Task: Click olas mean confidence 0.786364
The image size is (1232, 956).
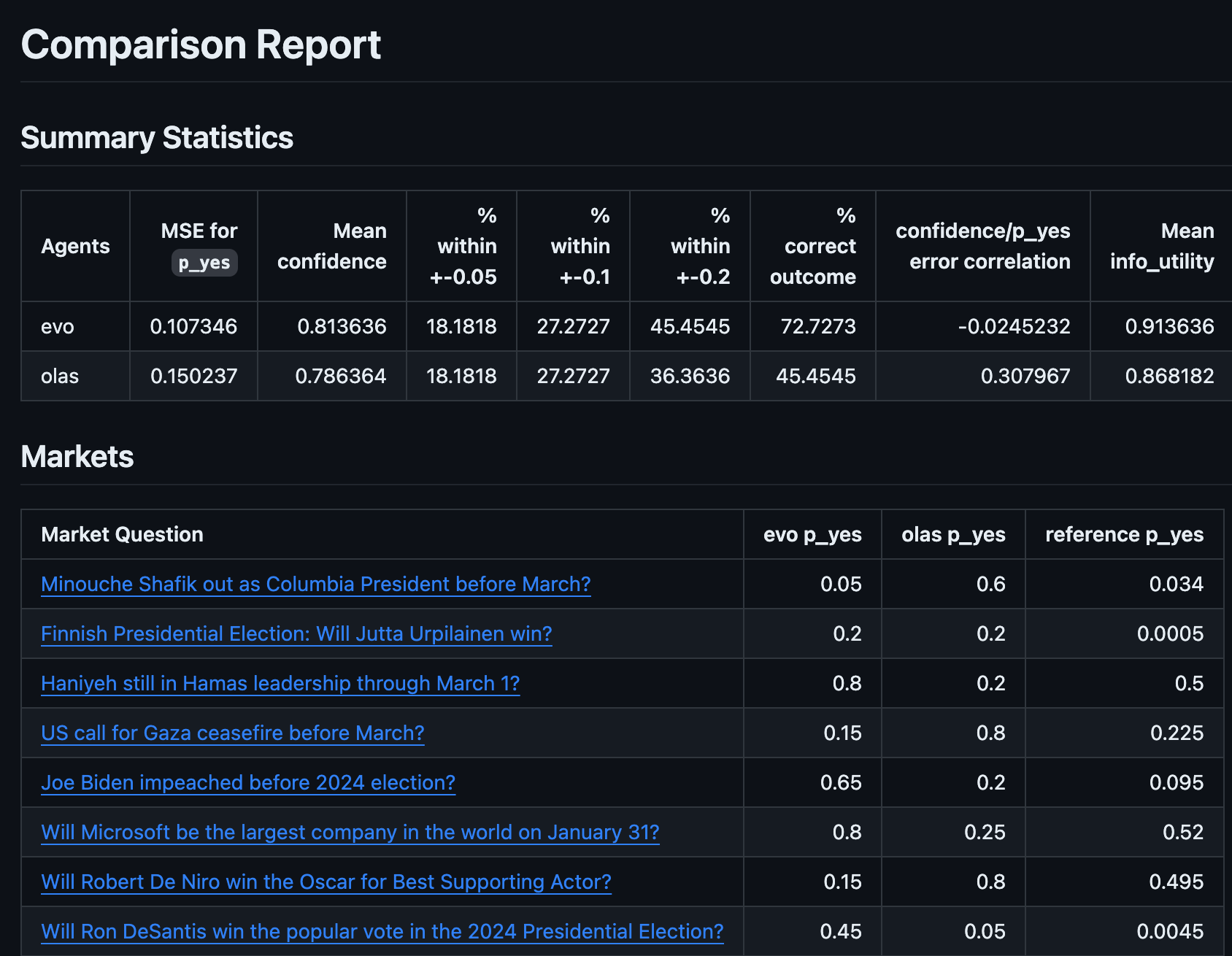Action: tap(341, 376)
